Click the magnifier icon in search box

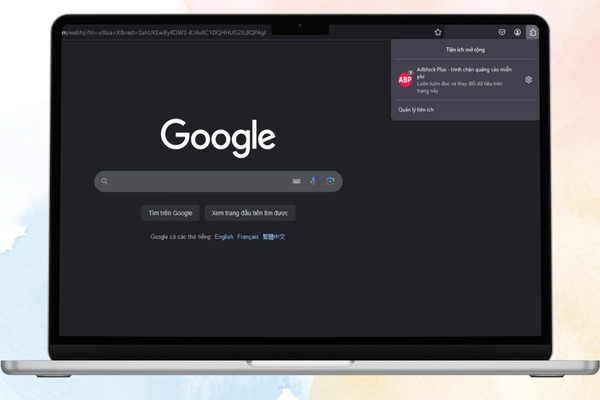click(104, 181)
